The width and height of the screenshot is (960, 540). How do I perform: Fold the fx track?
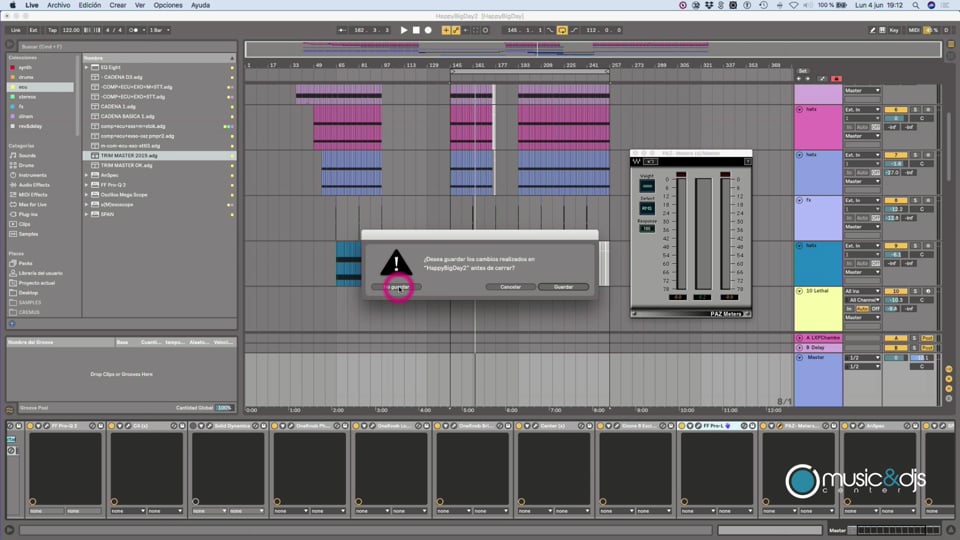click(800, 200)
